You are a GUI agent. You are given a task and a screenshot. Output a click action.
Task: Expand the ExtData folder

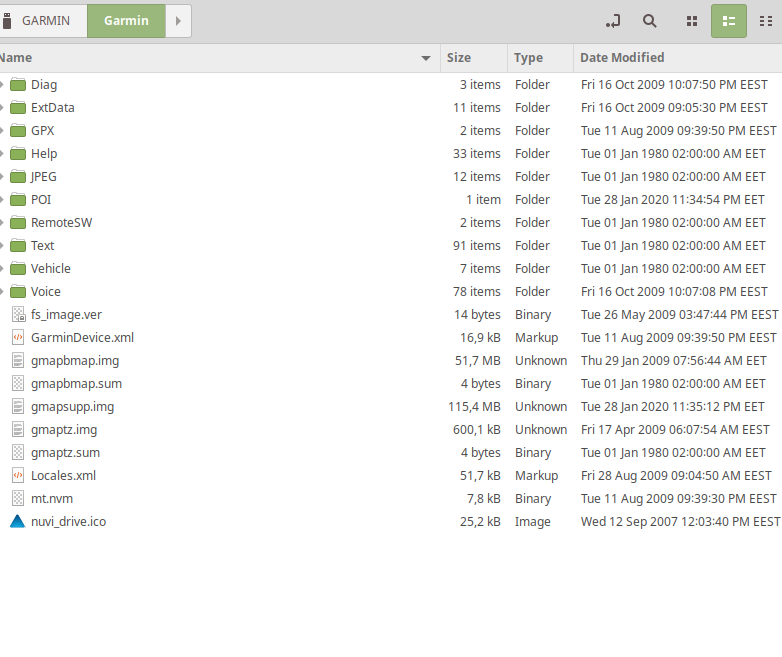click(x=2, y=108)
